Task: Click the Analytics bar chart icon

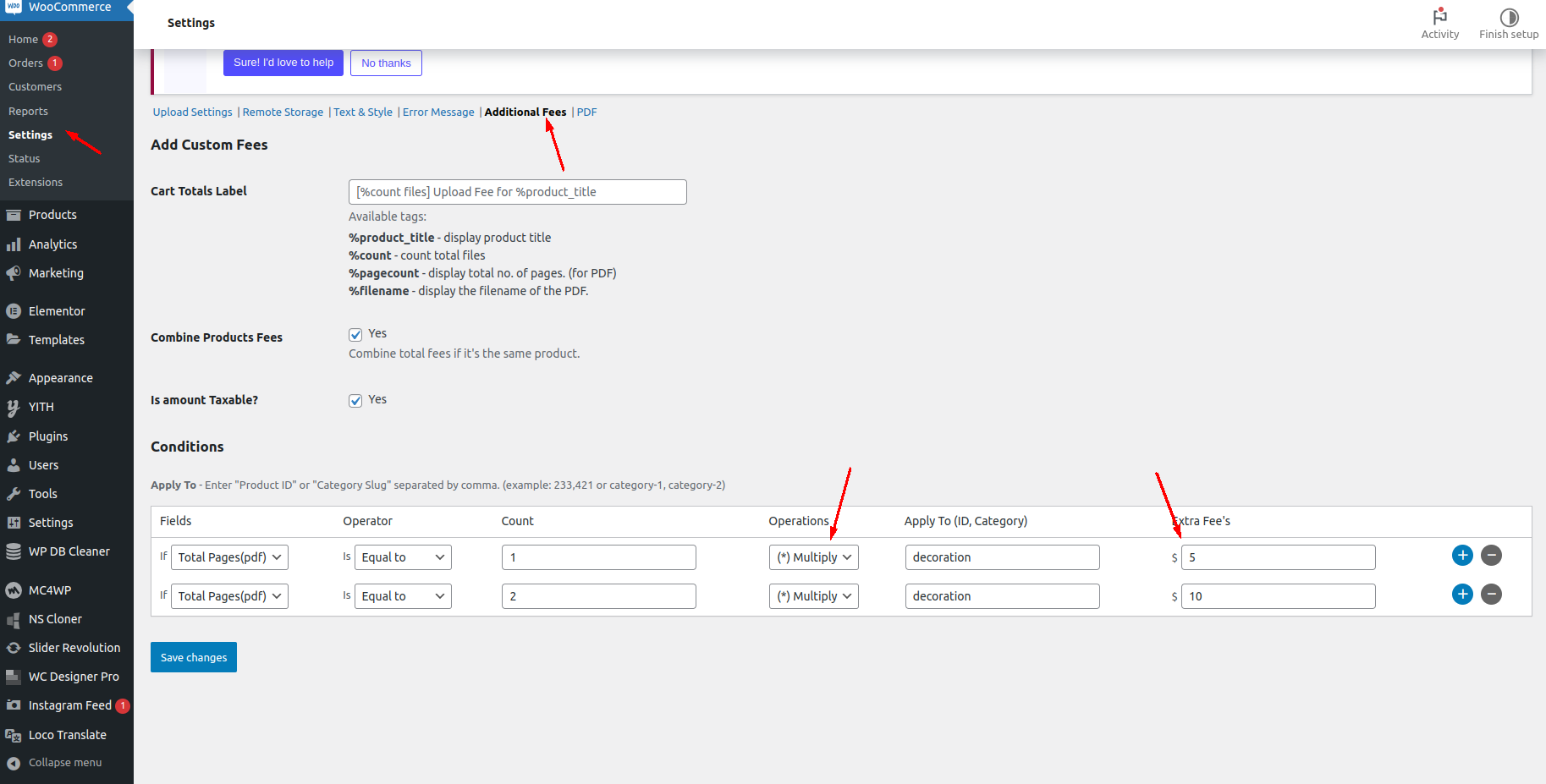Action: pyautogui.click(x=14, y=244)
